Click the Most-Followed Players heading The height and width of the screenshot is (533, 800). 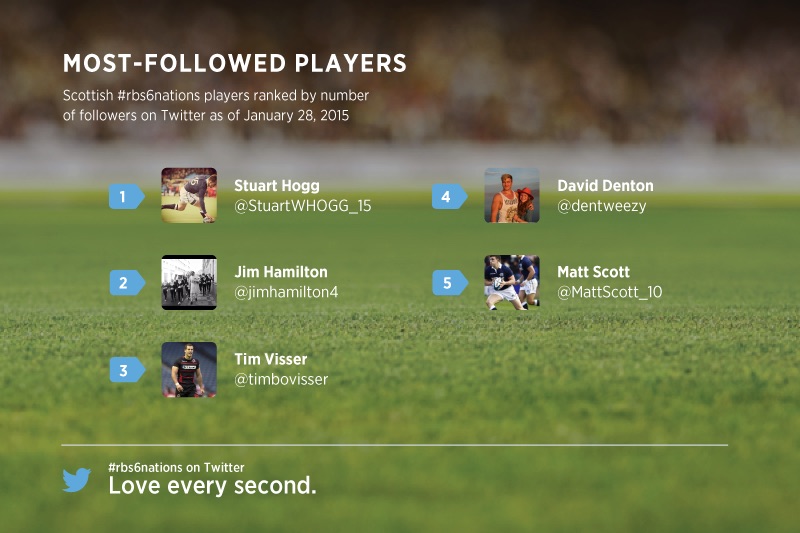[235, 64]
